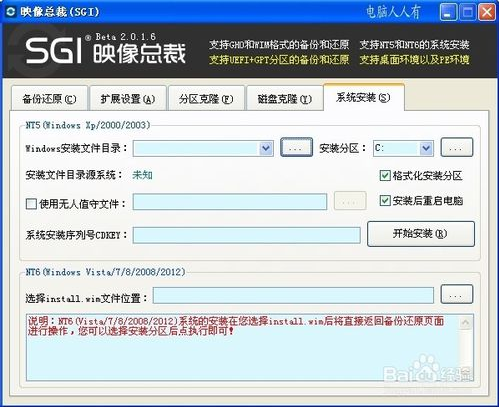Click the SGI app icon in title bar
This screenshot has width=499, height=407.
(x=11, y=12)
